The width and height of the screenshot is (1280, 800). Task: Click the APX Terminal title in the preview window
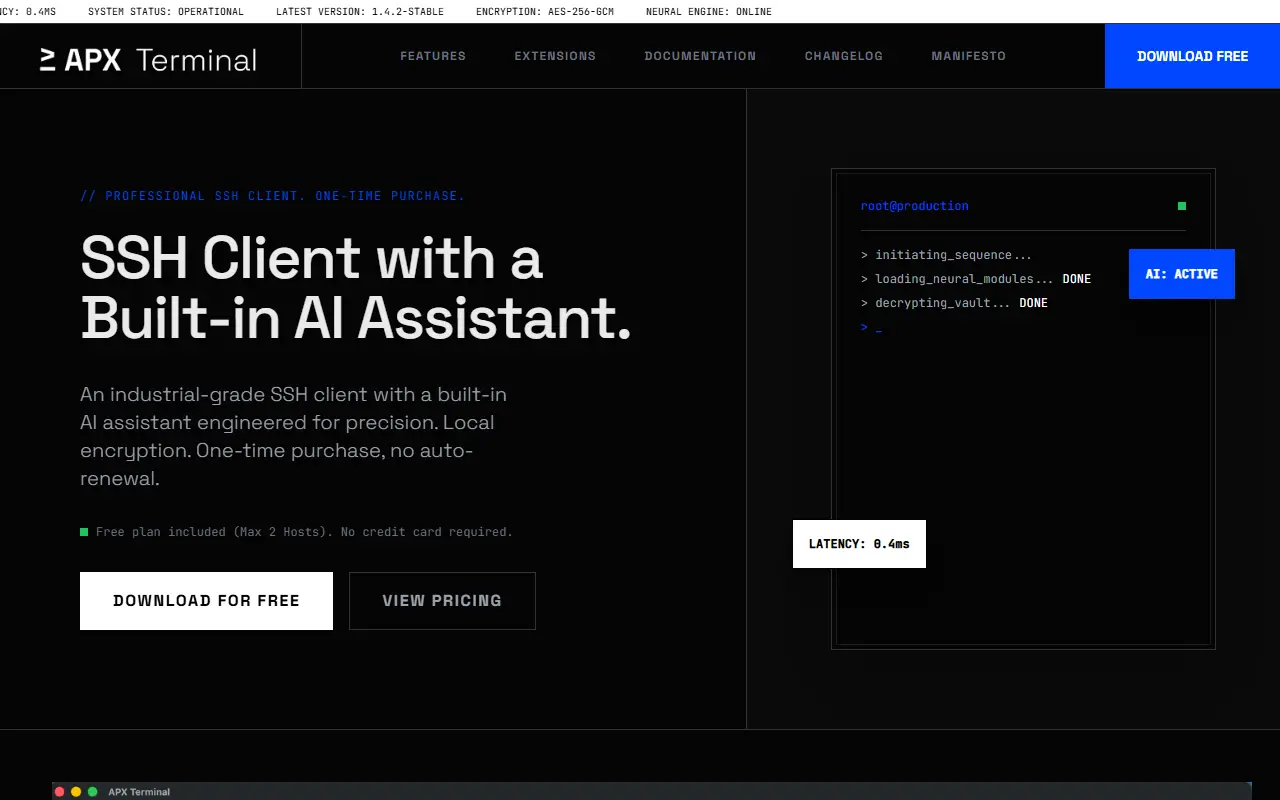point(139,792)
